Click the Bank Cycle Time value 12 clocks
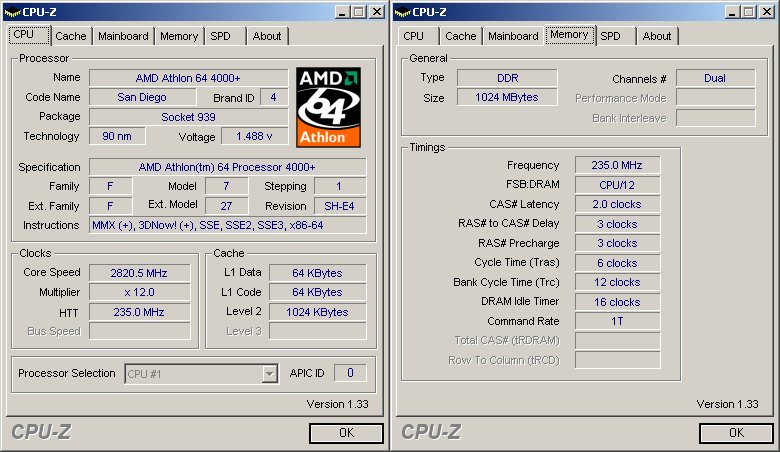 click(617, 282)
